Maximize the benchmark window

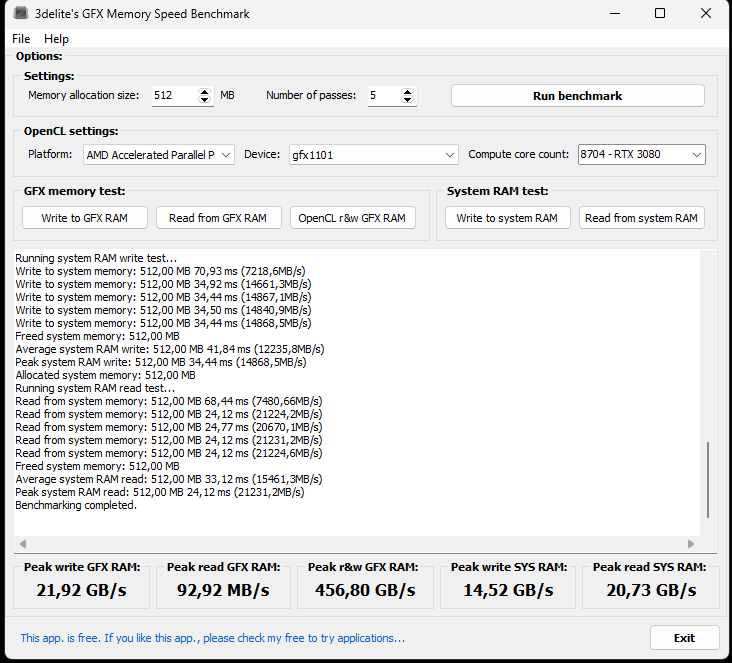(660, 14)
